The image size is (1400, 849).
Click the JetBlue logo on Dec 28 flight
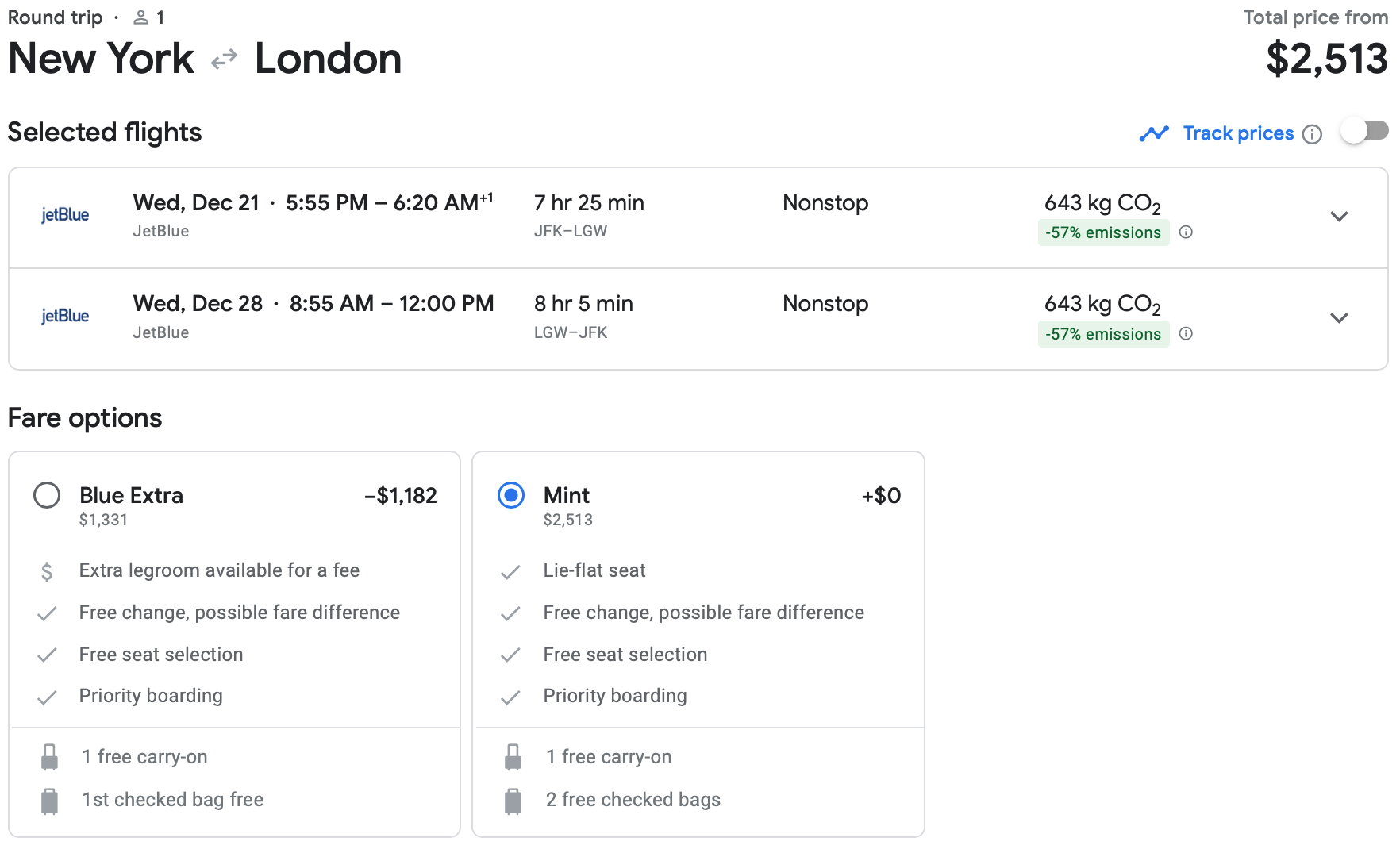(x=65, y=316)
